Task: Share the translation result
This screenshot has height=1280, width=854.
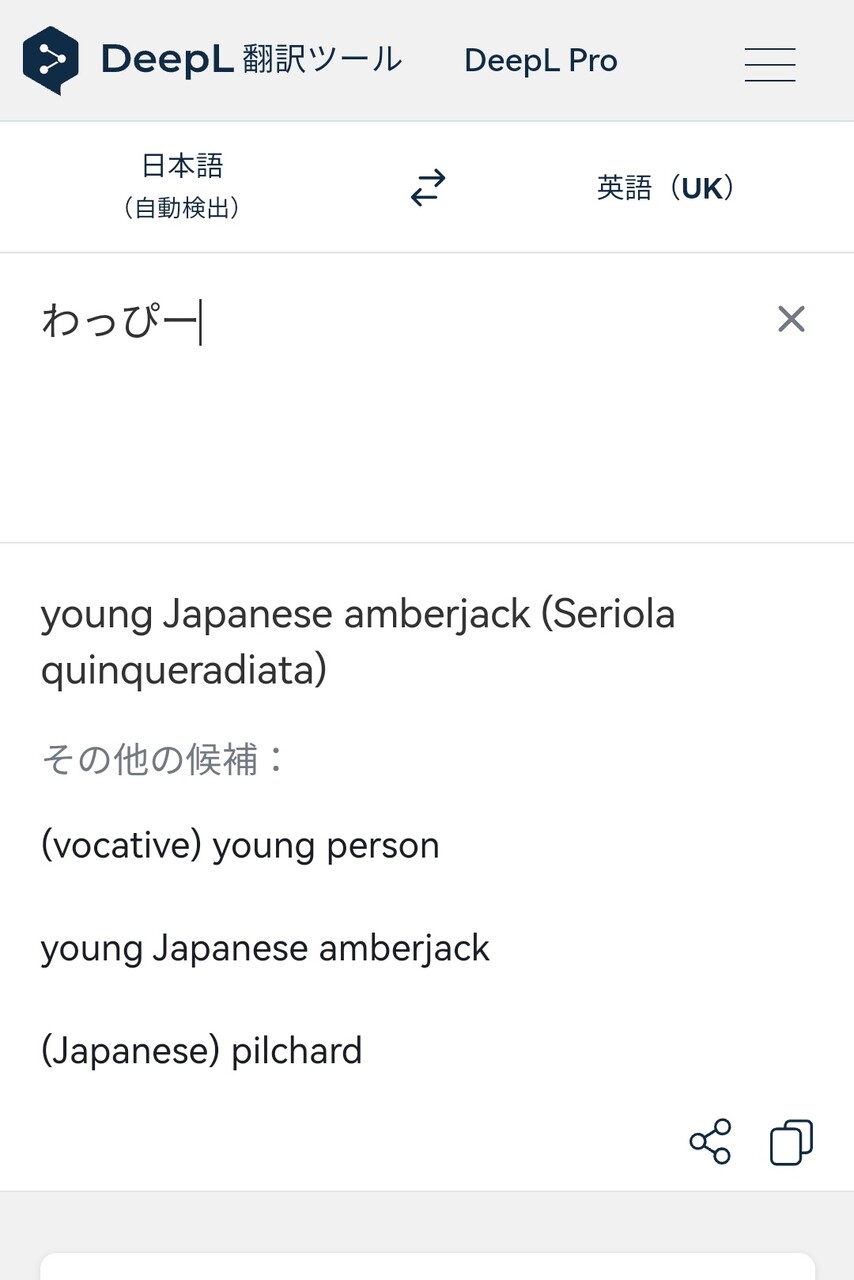Action: point(710,1142)
